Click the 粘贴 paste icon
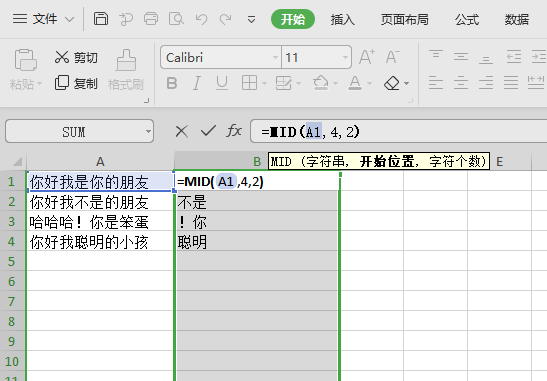The width and height of the screenshot is (547, 381). click(x=25, y=60)
